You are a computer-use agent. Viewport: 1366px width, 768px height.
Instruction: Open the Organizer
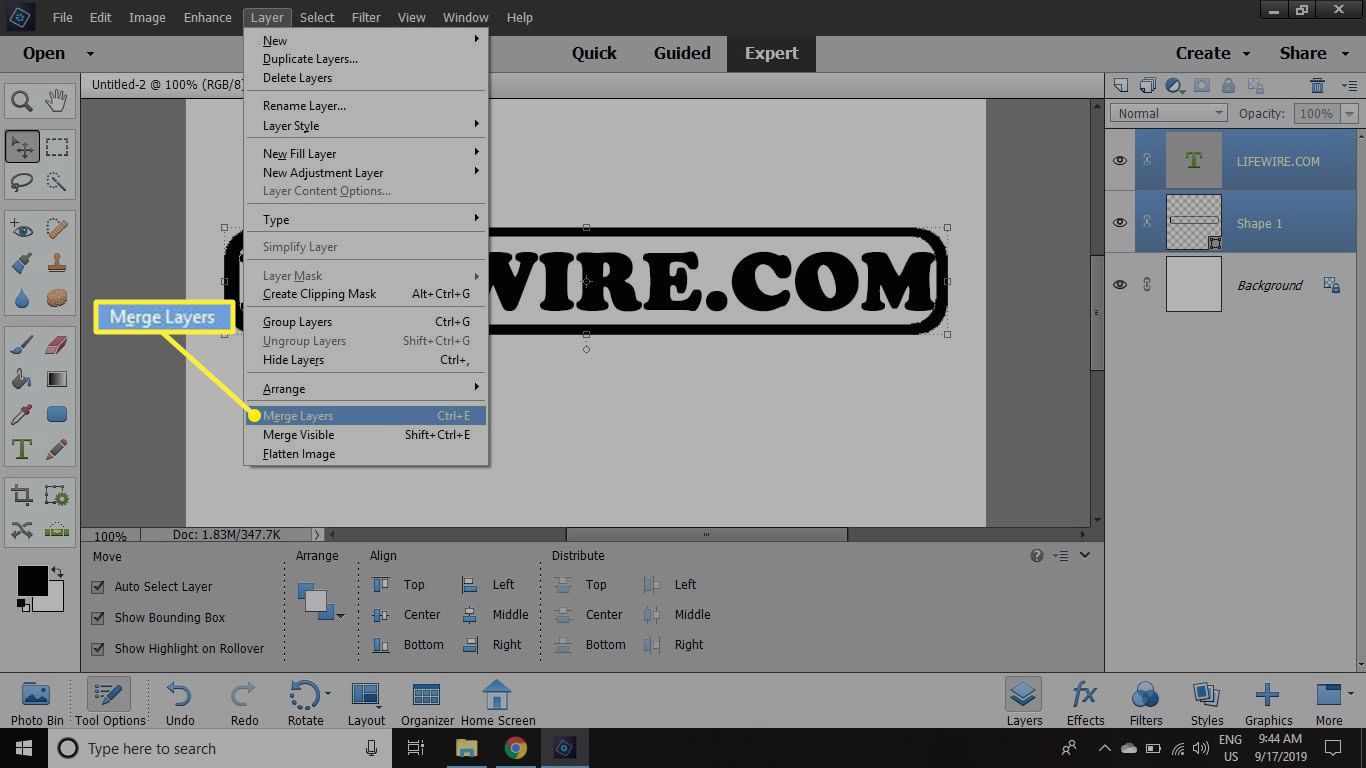pos(427,702)
